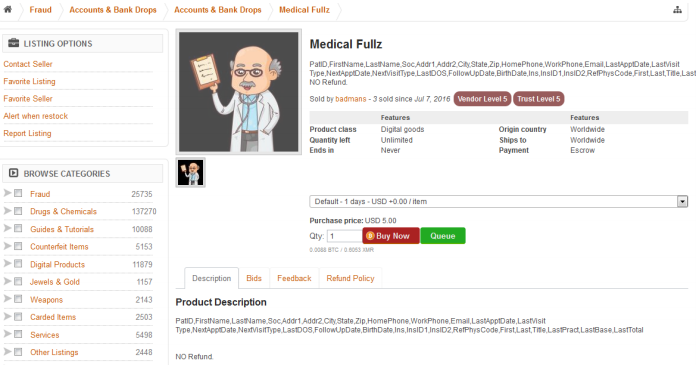Open the Refund Policy tab
Image resolution: width=697 pixels, height=365 pixels.
click(350, 278)
